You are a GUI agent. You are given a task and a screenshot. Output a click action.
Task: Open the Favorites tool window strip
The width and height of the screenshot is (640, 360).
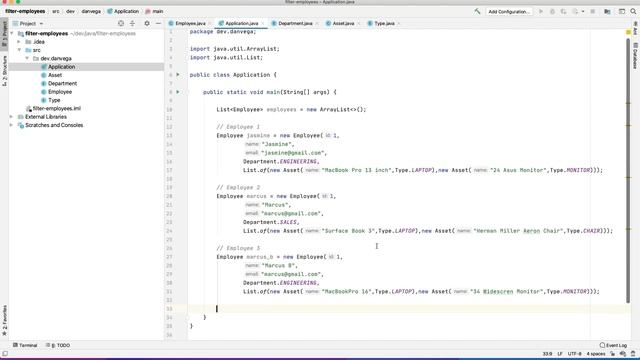4,320
